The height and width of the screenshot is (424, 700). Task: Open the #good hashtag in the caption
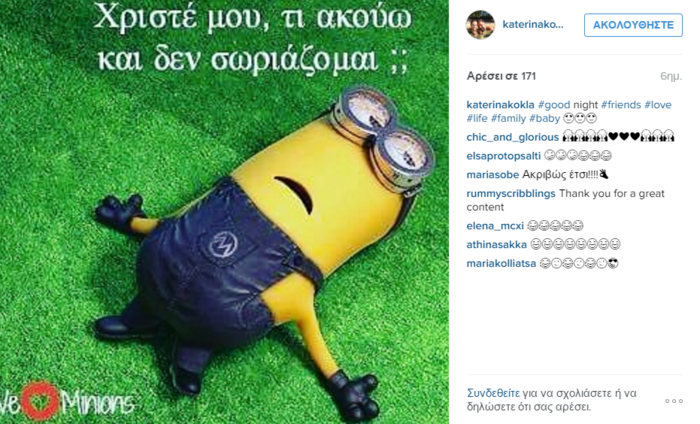pyautogui.click(x=554, y=105)
